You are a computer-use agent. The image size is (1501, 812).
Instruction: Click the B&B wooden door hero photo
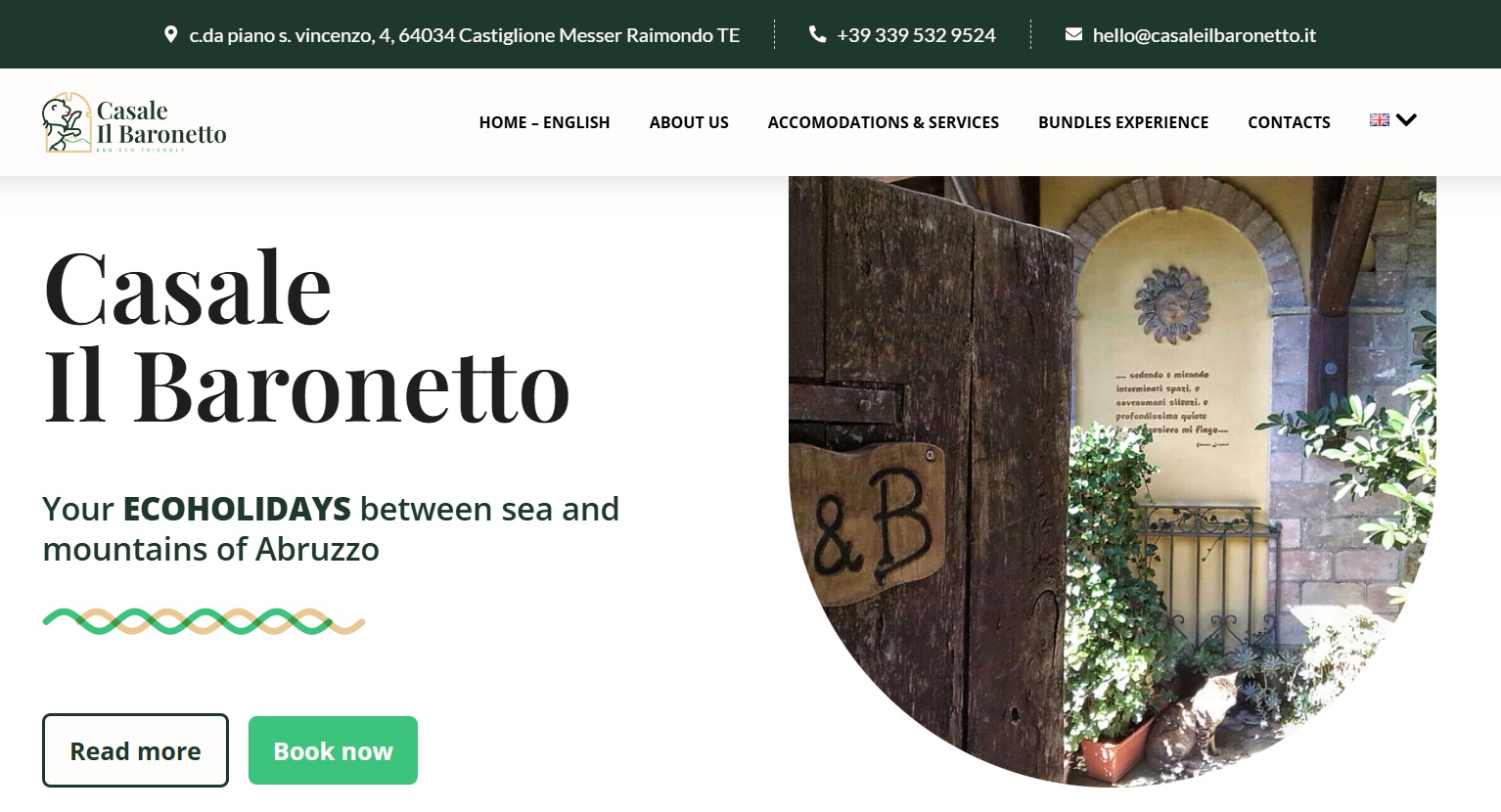pyautogui.click(x=1113, y=481)
